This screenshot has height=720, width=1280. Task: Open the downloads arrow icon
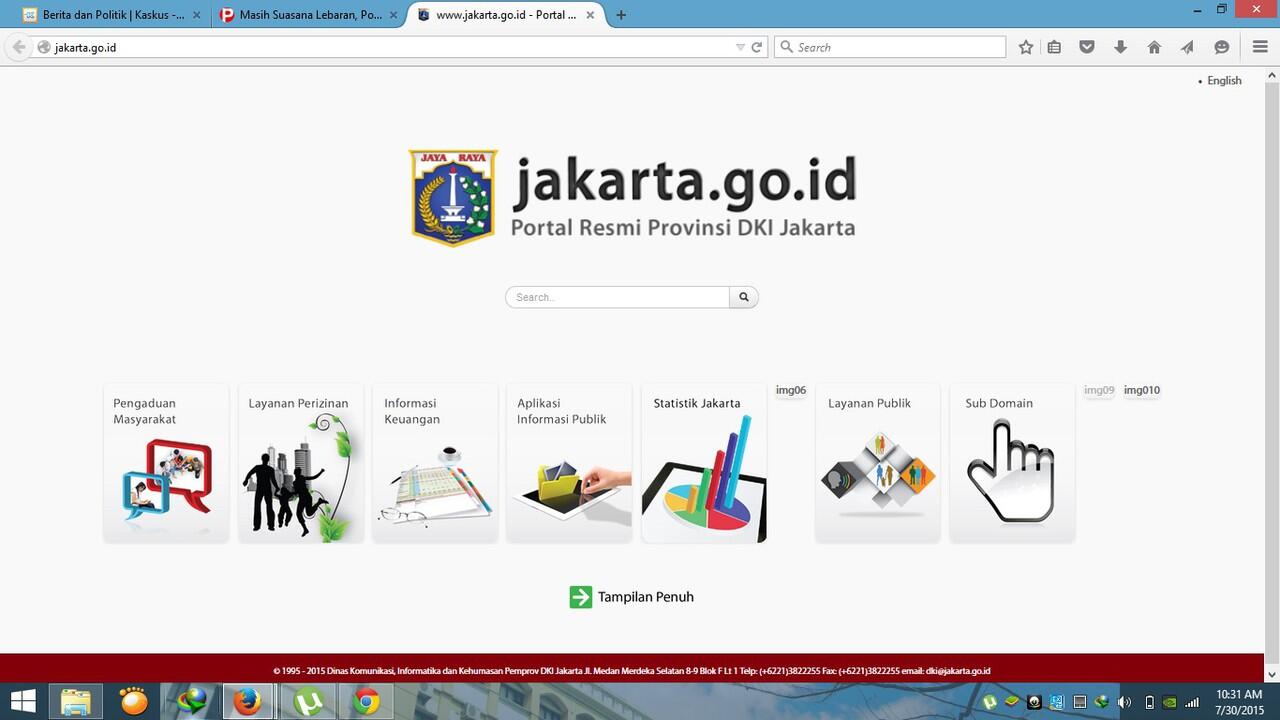pos(1120,47)
